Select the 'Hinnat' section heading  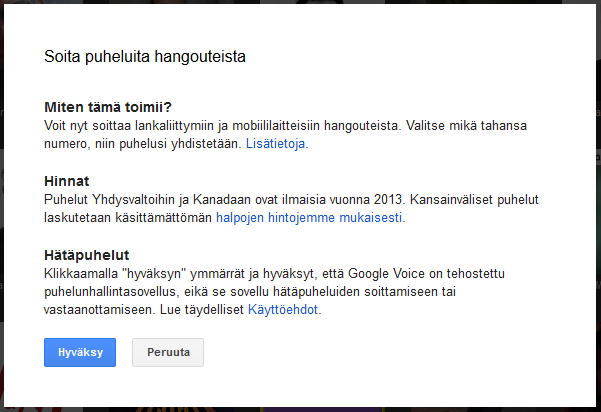[x=67, y=181]
